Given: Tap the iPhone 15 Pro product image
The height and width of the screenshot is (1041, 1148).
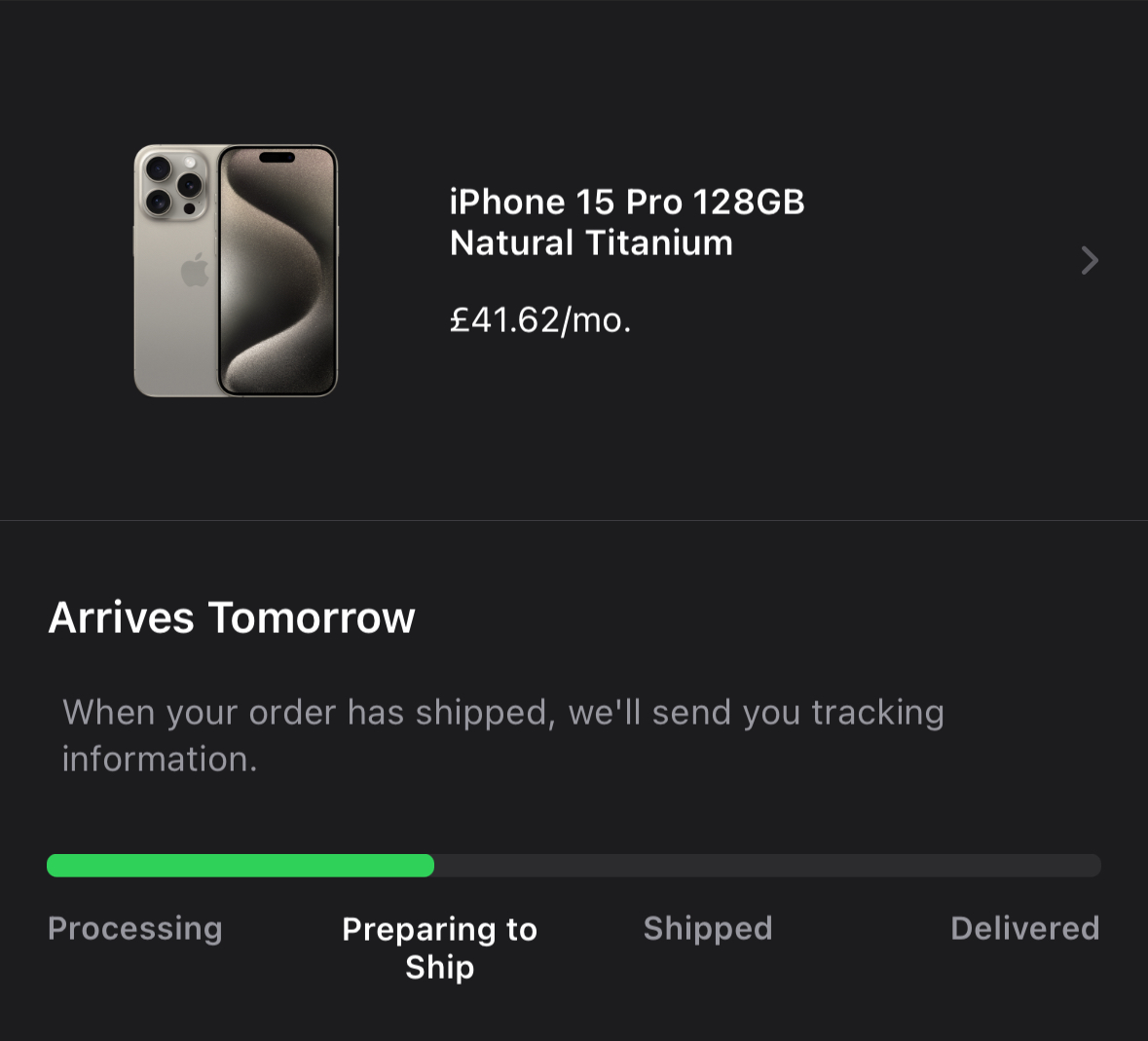Looking at the screenshot, I should pos(236,271).
